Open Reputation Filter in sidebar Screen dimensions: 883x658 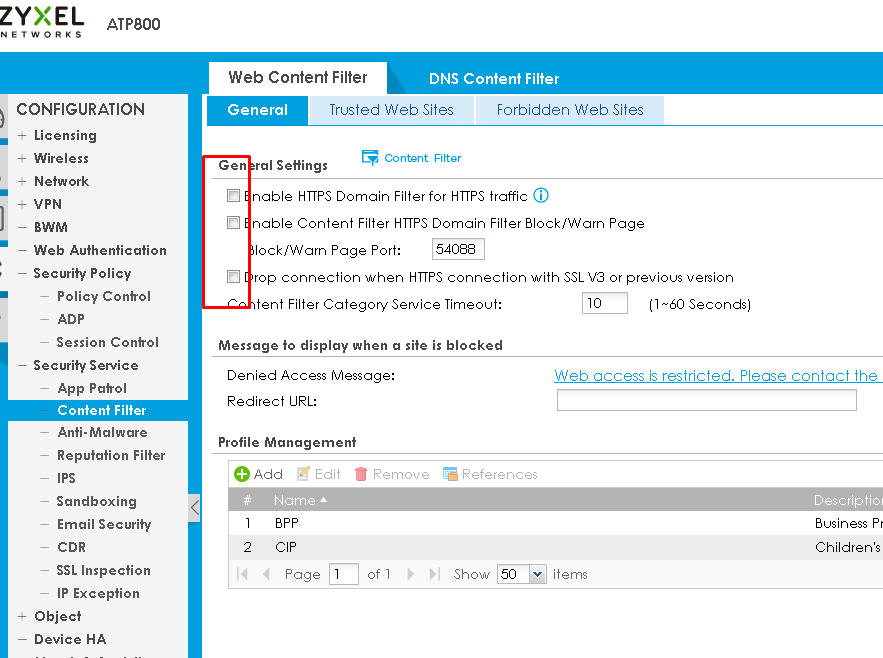click(x=111, y=455)
